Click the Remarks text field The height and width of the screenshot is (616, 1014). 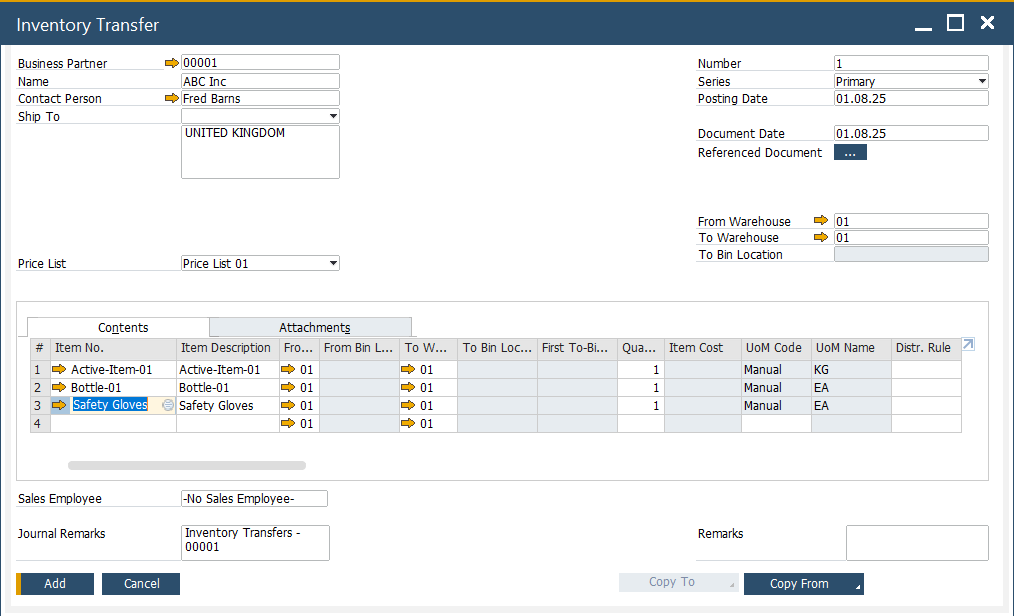point(916,543)
